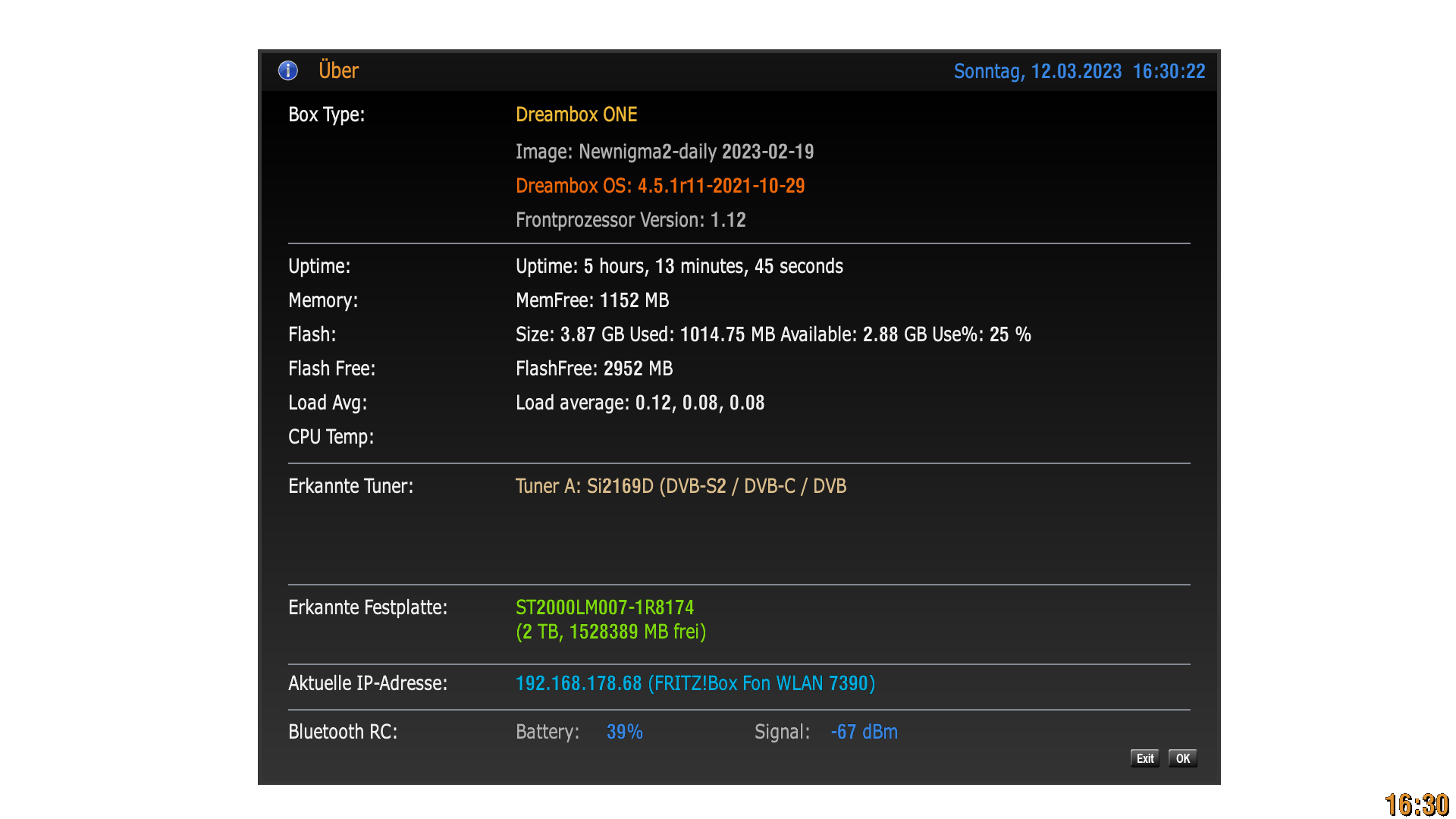Viewport: 1456px width, 819px height.
Task: Click the Frontprozessor Version line
Action: (x=630, y=220)
